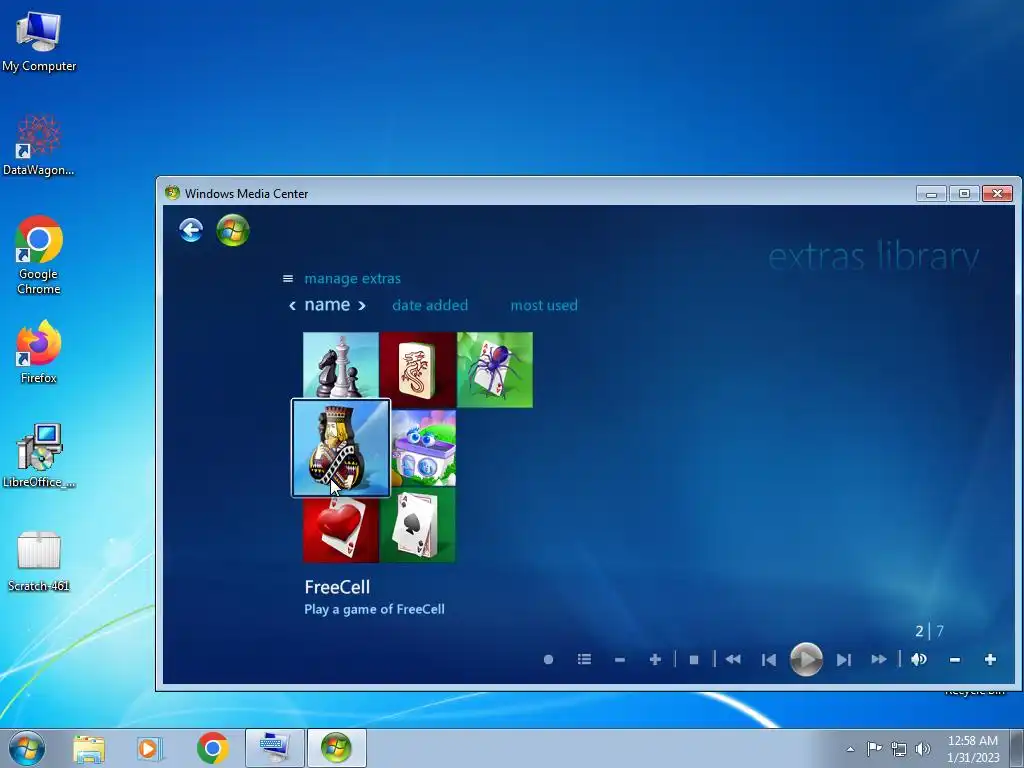1024x768 pixels.
Task: Select Google Chrome desktop shortcut
Action: tap(39, 255)
